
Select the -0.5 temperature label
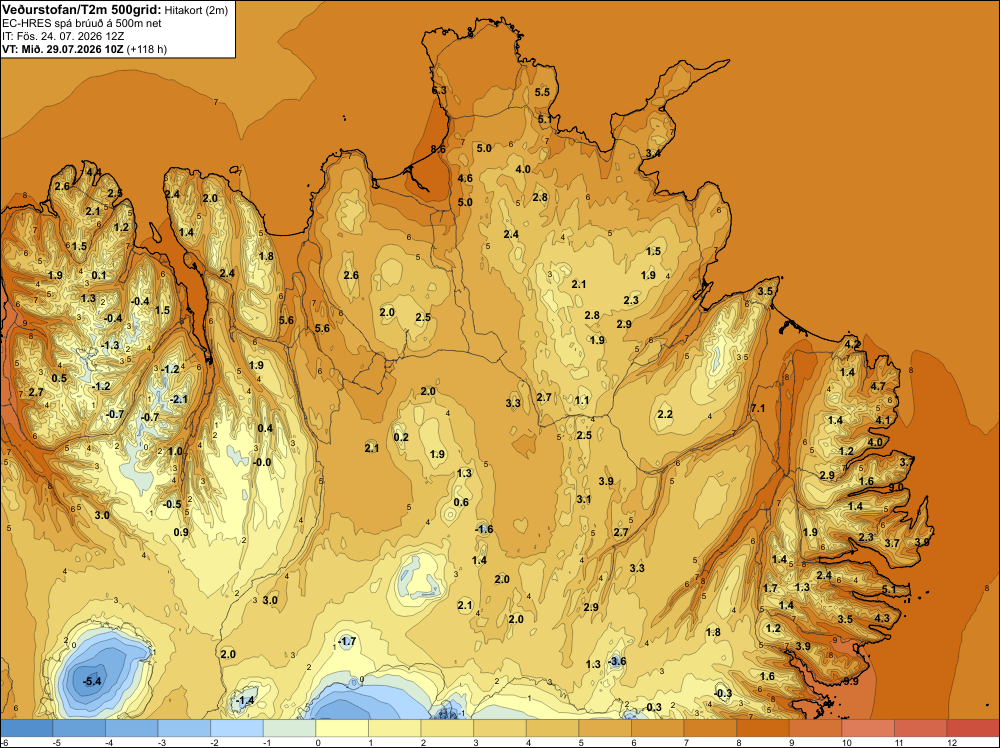click(x=172, y=504)
